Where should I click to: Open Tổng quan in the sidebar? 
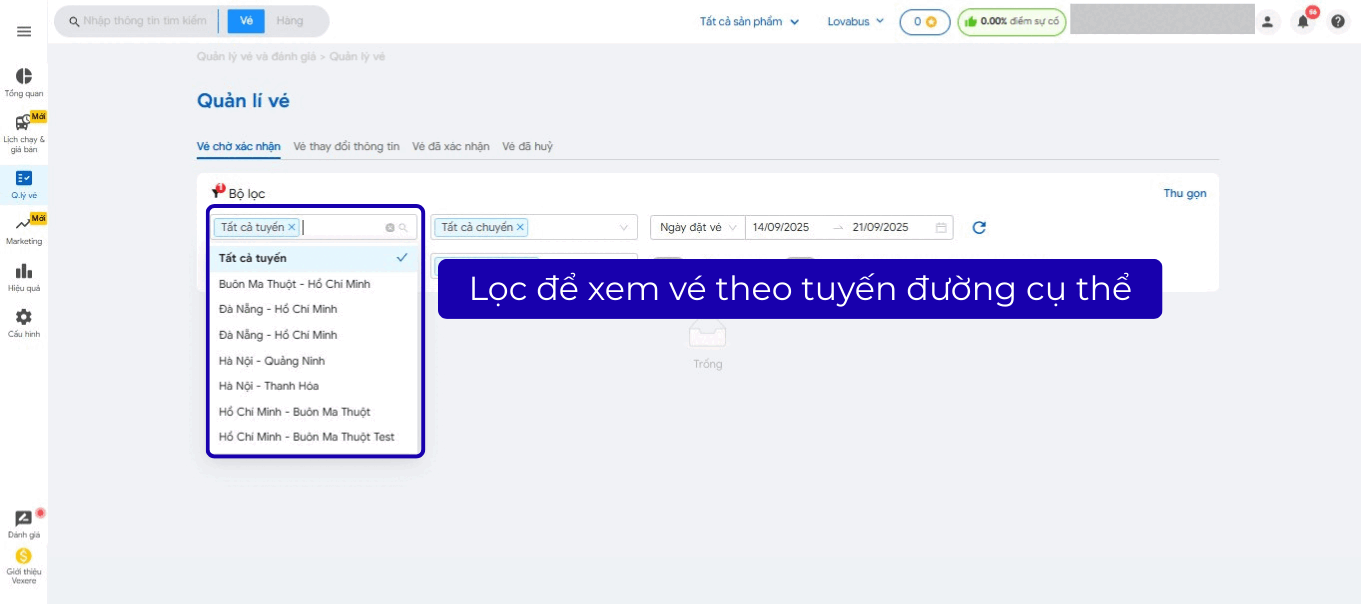[x=24, y=77]
